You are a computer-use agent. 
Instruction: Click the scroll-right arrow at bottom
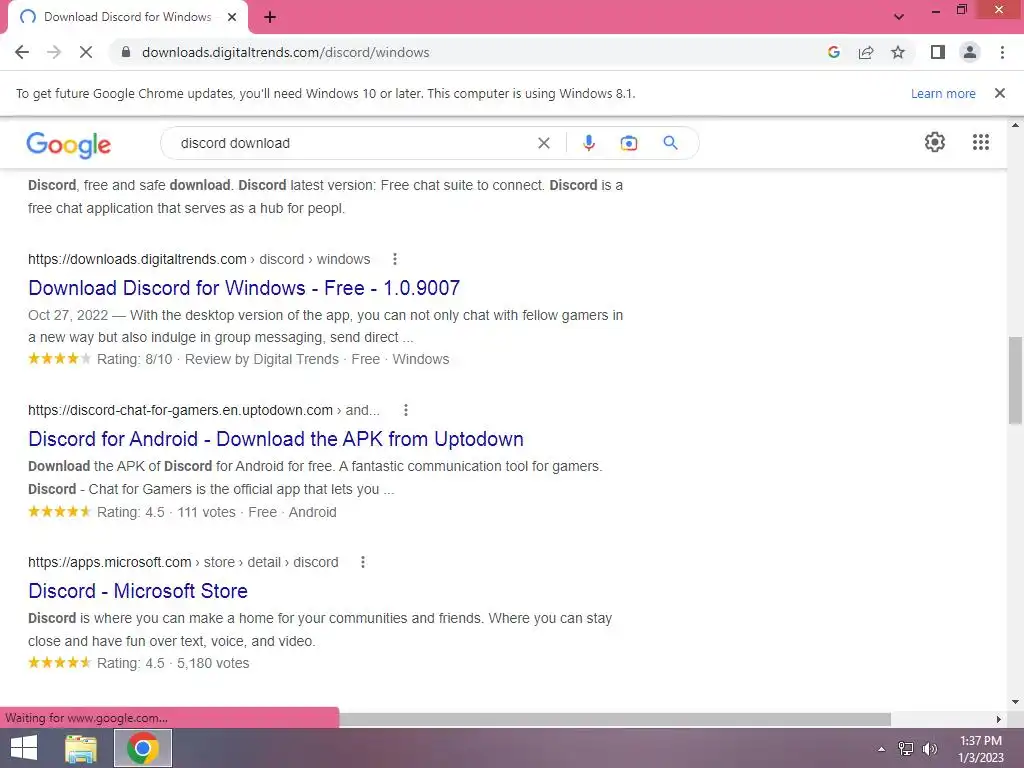click(x=999, y=719)
